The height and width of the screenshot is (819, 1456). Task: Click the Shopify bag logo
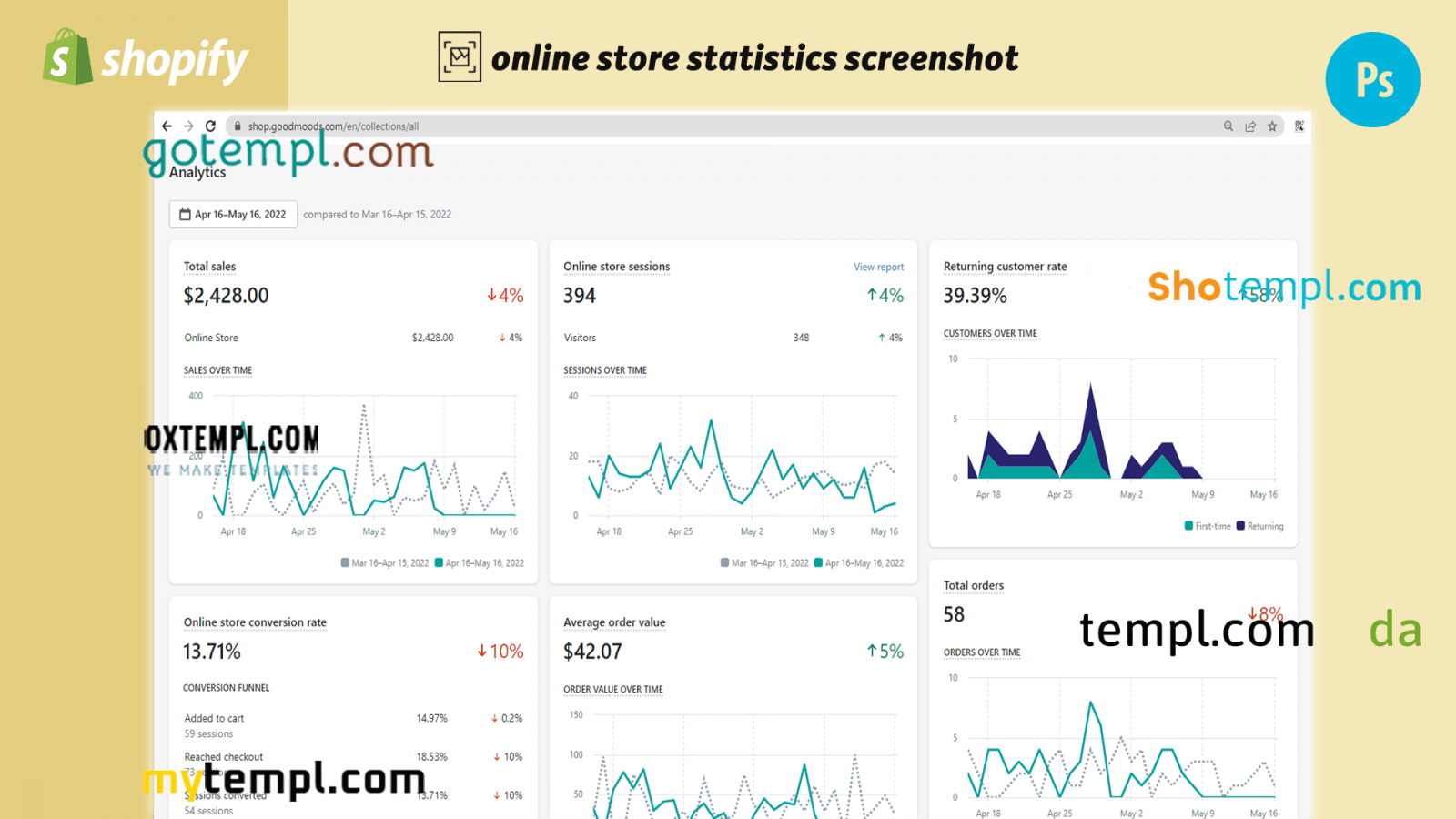(x=67, y=57)
